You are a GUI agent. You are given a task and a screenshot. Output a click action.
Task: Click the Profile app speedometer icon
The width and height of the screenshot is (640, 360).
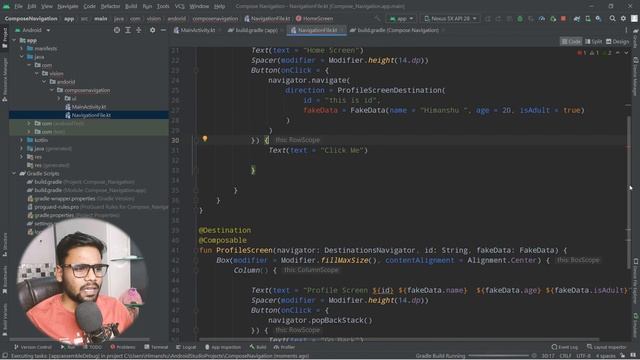[x=542, y=19]
